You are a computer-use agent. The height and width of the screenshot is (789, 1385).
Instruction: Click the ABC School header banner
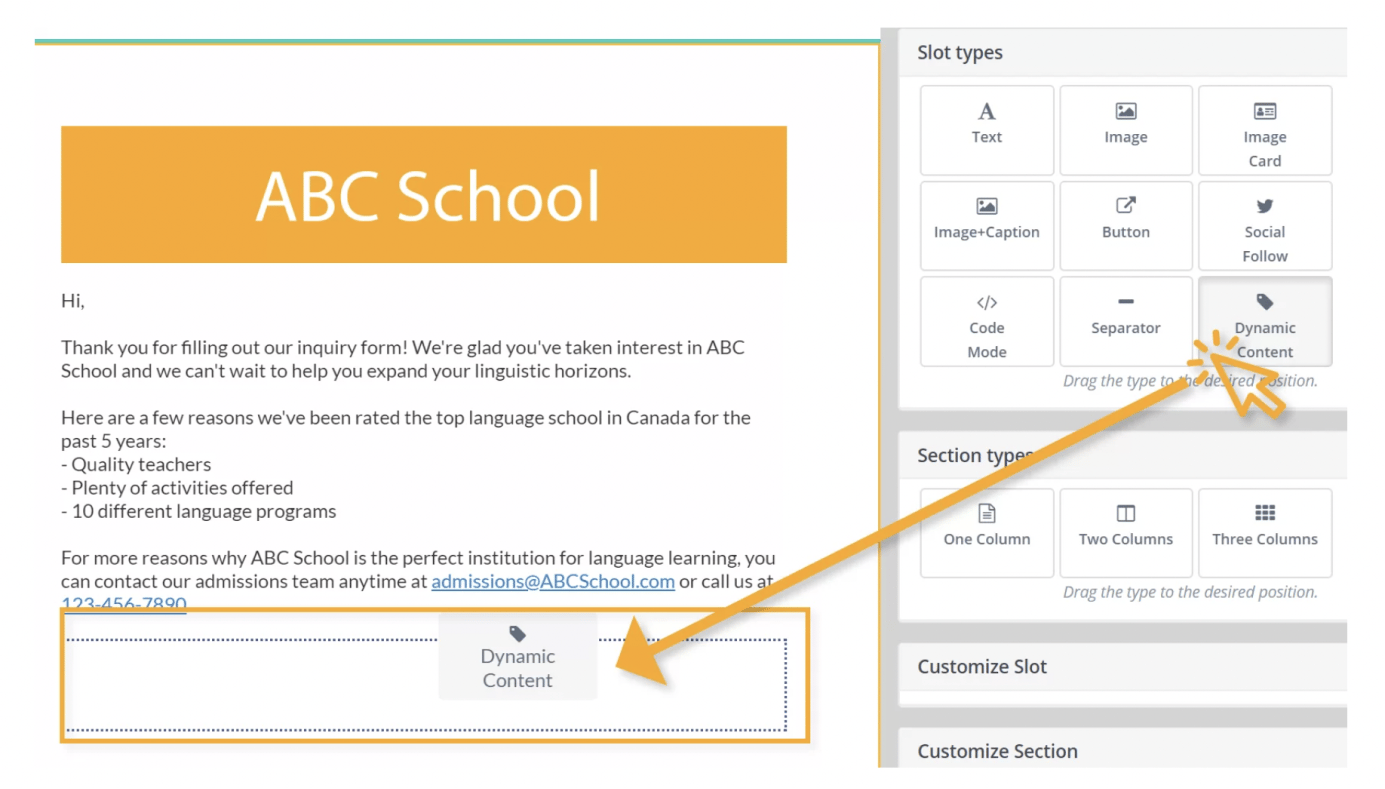[424, 194]
